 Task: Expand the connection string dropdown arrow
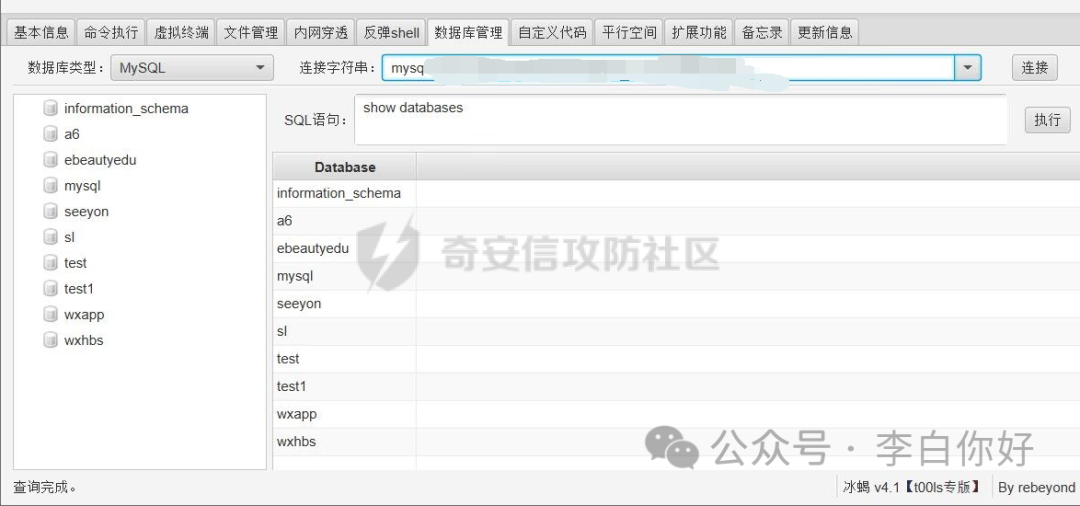pyautogui.click(x=968, y=67)
